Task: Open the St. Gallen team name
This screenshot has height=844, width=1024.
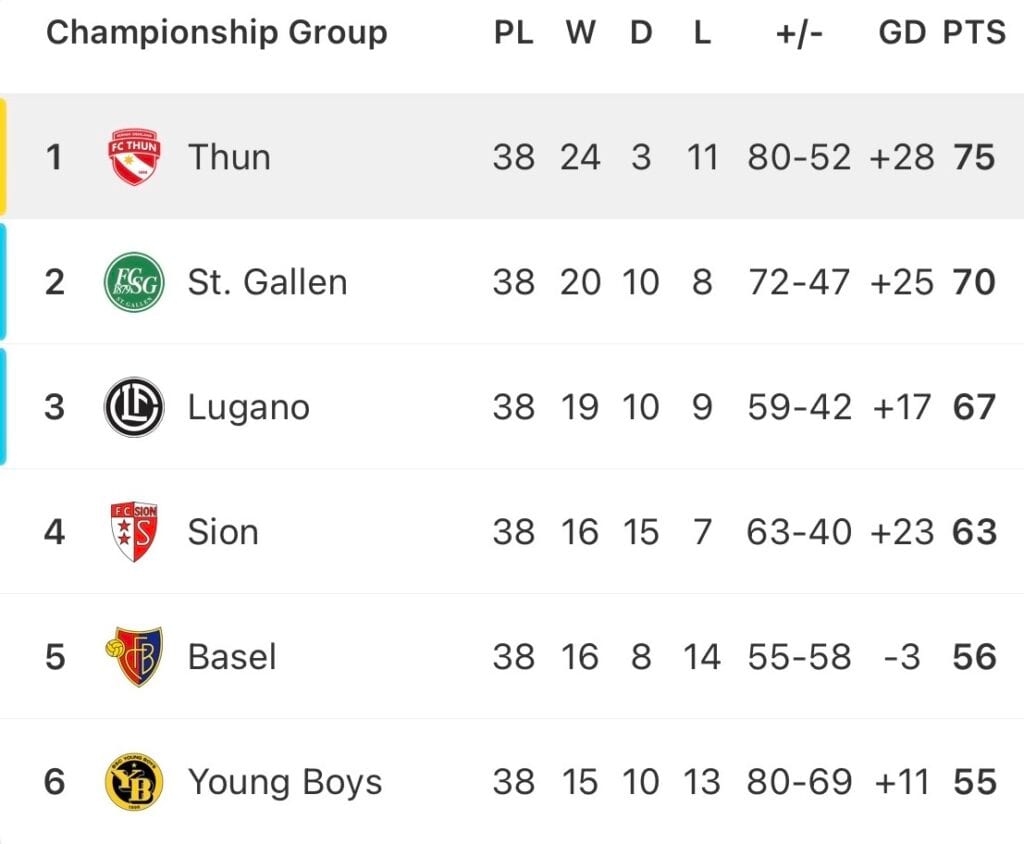Action: pyautogui.click(x=267, y=282)
